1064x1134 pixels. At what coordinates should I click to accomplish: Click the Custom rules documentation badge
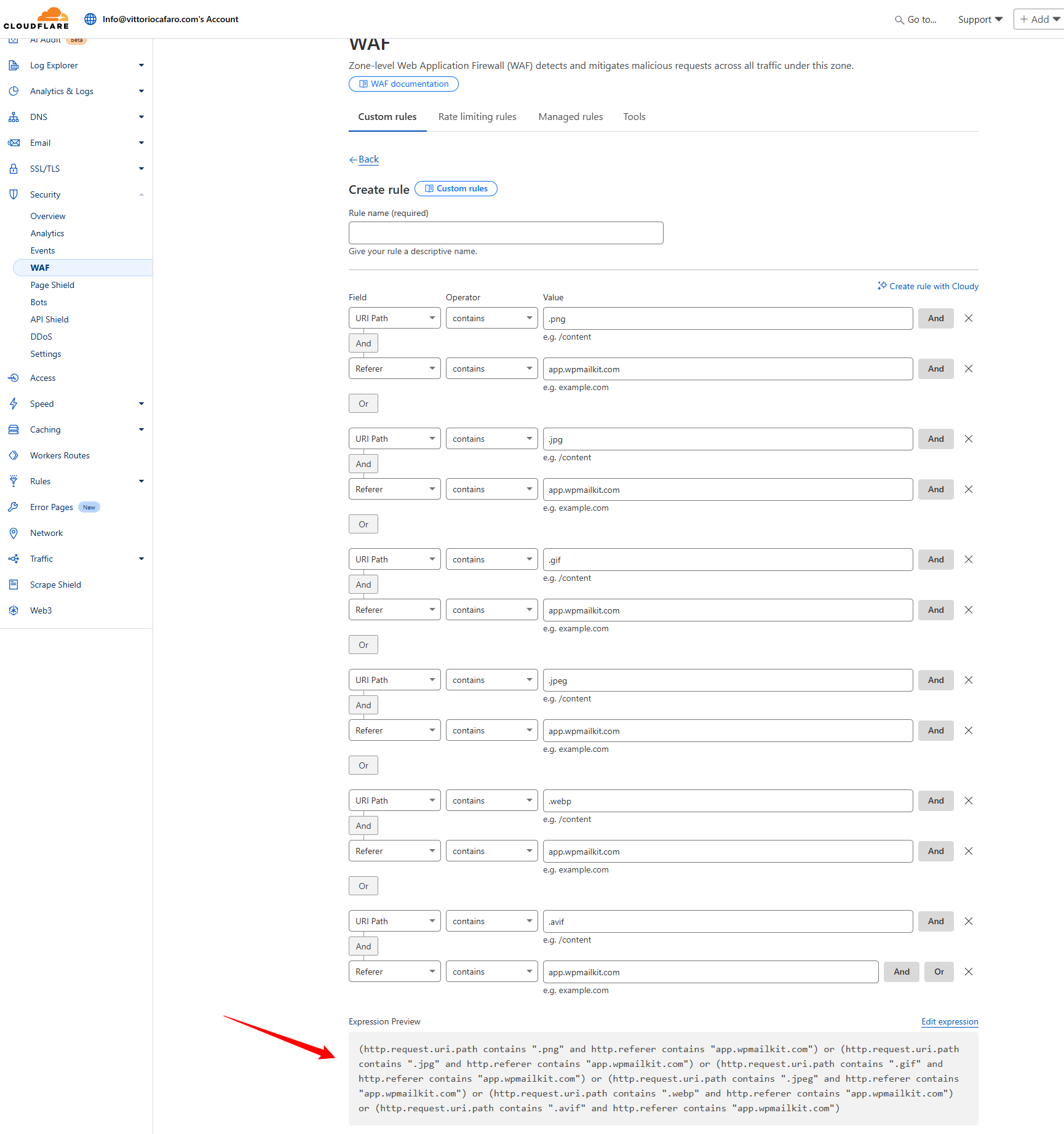pyautogui.click(x=456, y=189)
